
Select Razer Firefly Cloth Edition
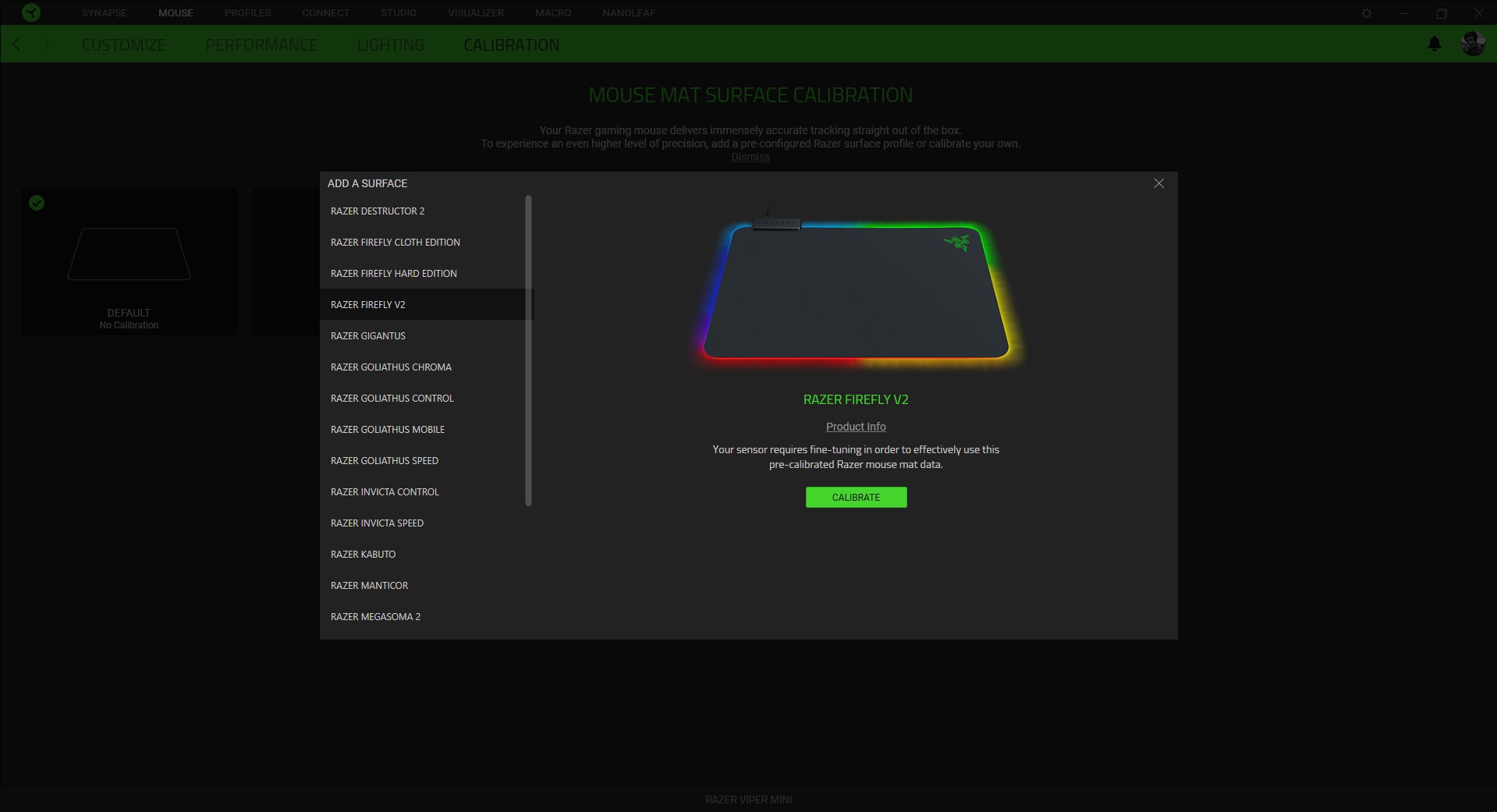(423, 243)
